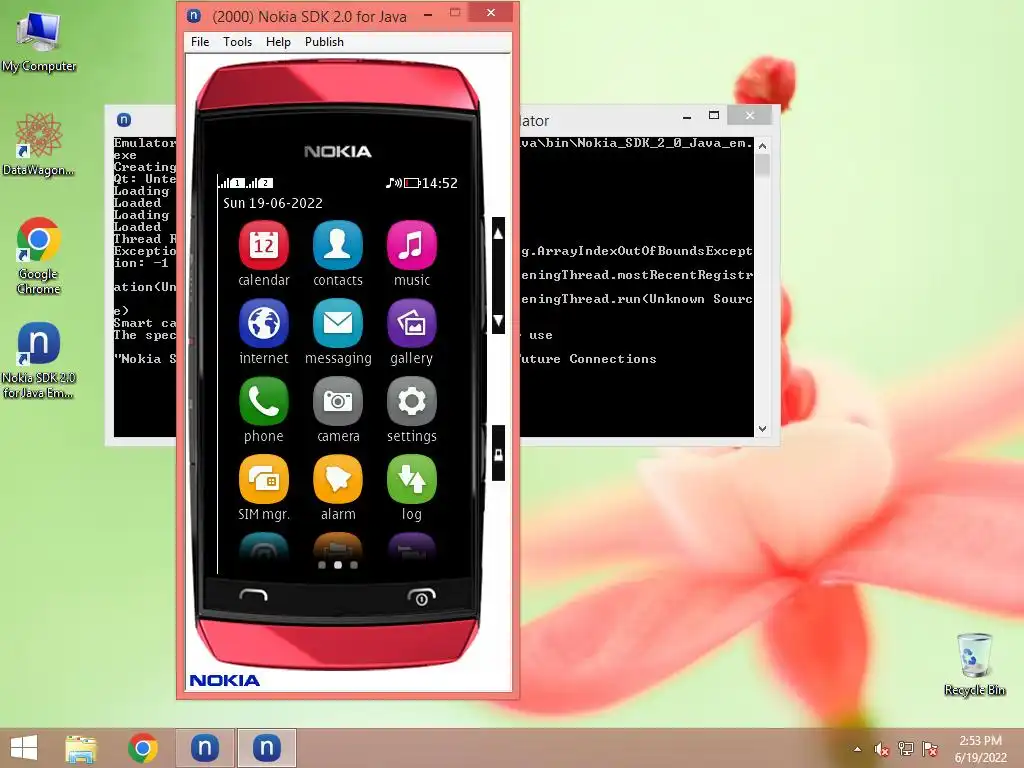This screenshot has height=768, width=1024.
Task: Open the messaging app icon
Action: pos(338,323)
